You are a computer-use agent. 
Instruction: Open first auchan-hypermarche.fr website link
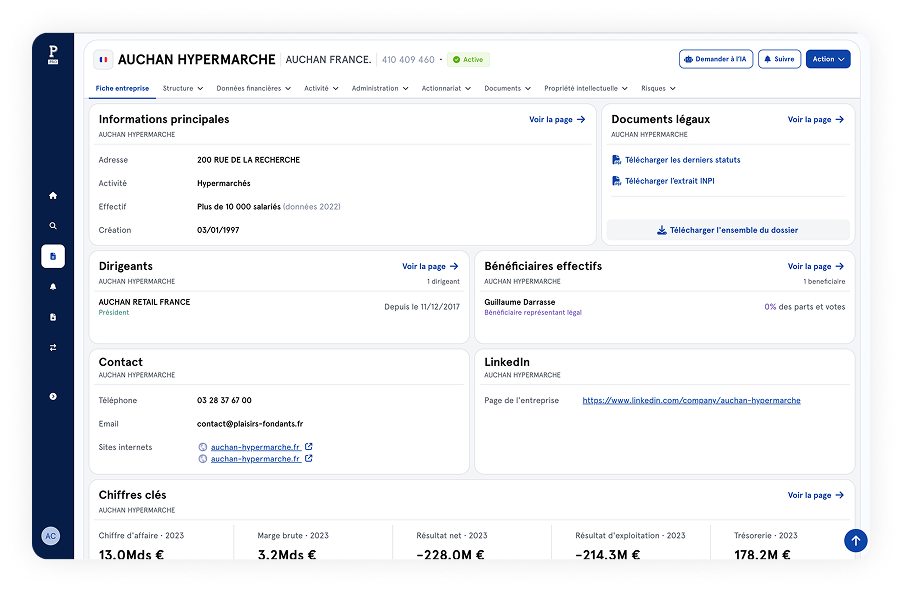tap(255, 447)
